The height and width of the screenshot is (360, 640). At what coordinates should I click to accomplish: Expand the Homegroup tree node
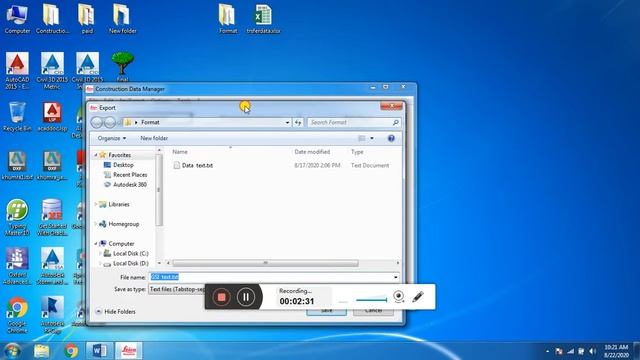[x=96, y=224]
